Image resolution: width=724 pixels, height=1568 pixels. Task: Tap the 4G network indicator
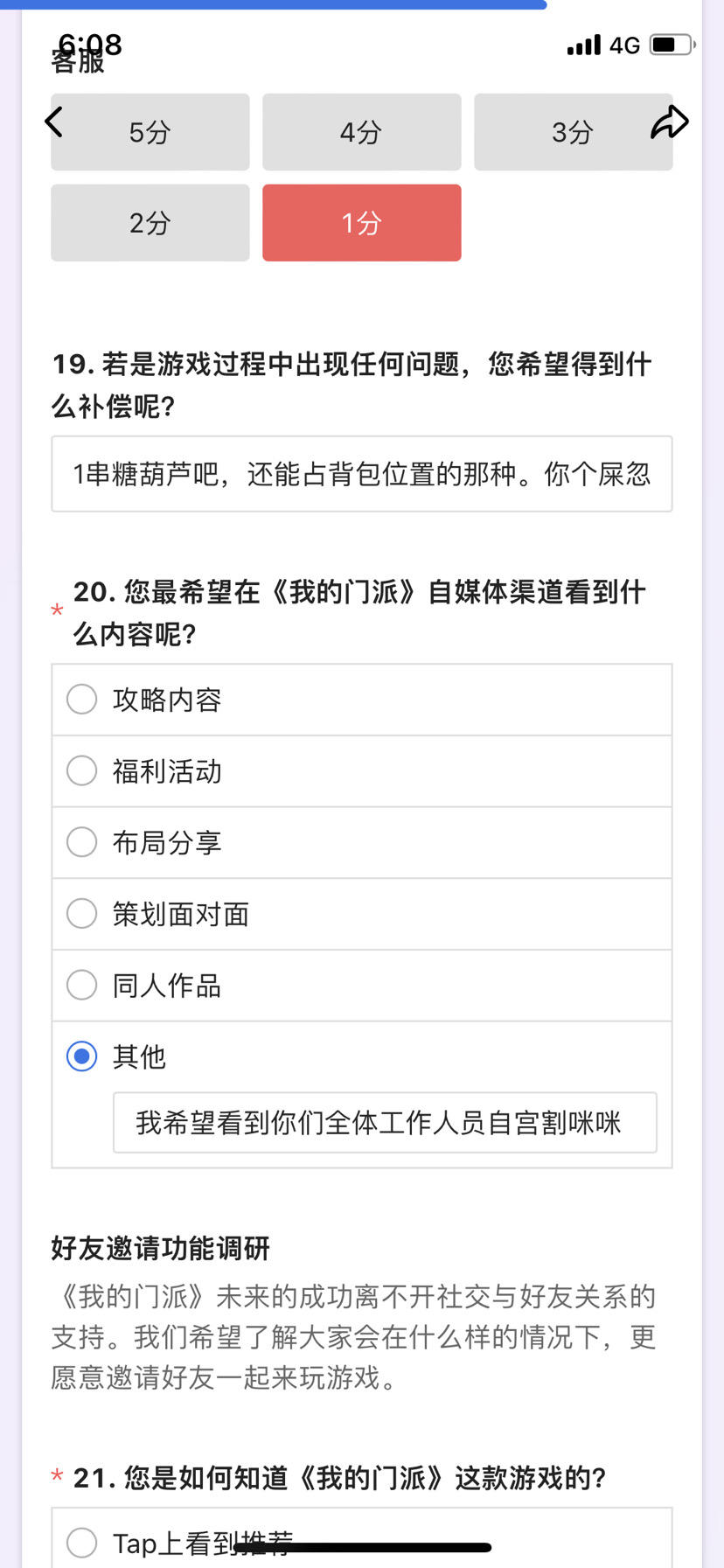pyautogui.click(x=625, y=45)
